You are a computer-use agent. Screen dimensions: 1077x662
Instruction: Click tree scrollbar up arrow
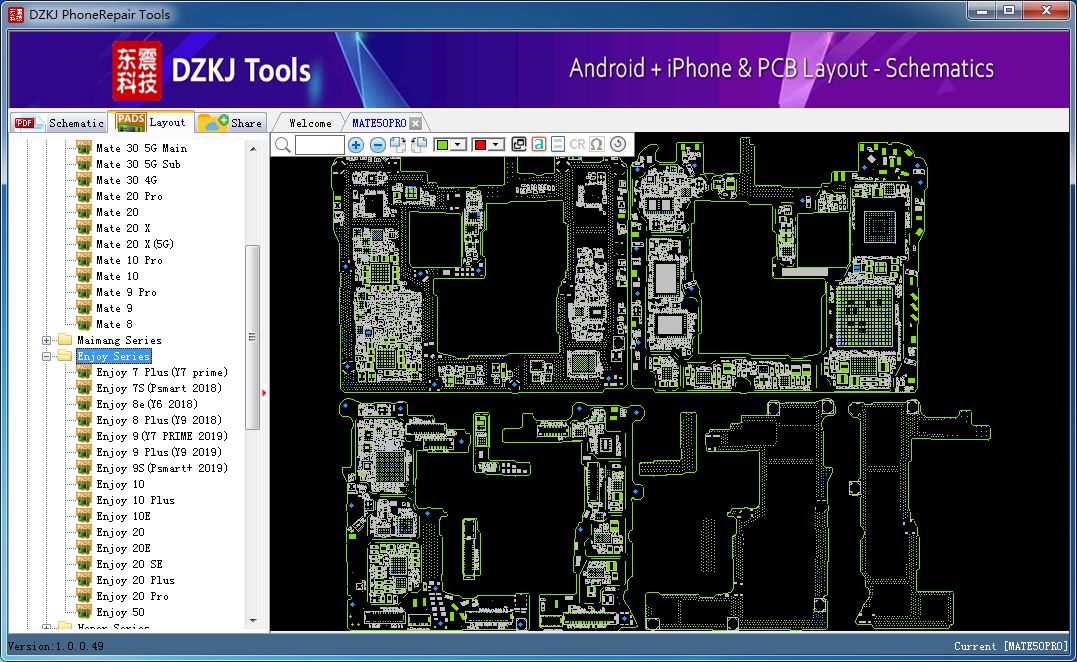(253, 148)
